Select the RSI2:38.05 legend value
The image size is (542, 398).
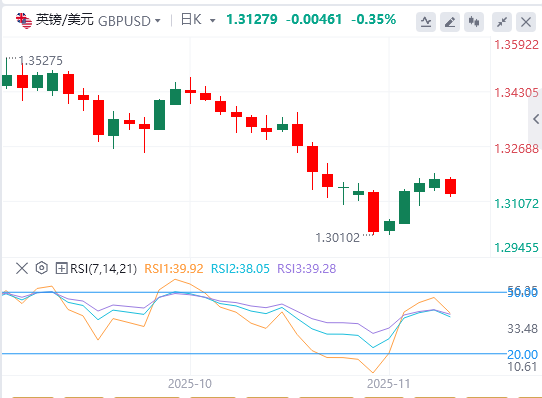240,268
